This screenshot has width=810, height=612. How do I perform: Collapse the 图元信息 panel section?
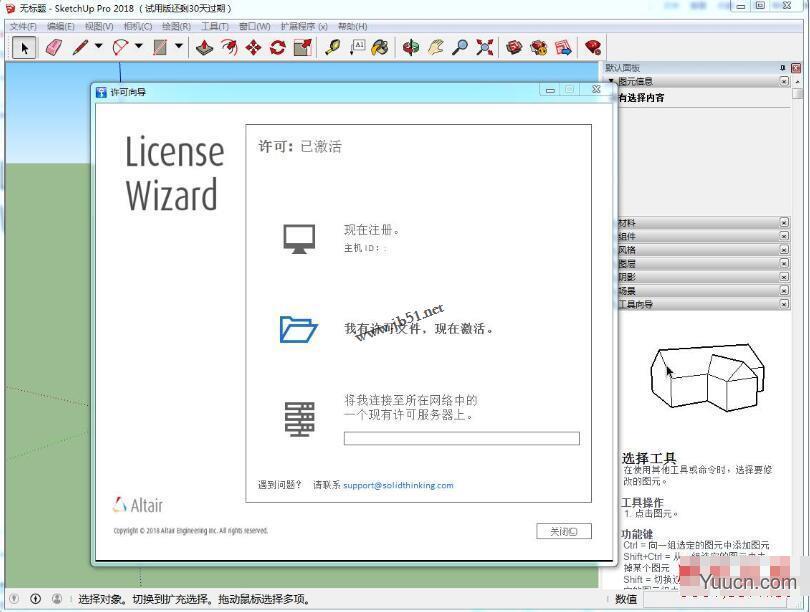pyautogui.click(x=612, y=81)
